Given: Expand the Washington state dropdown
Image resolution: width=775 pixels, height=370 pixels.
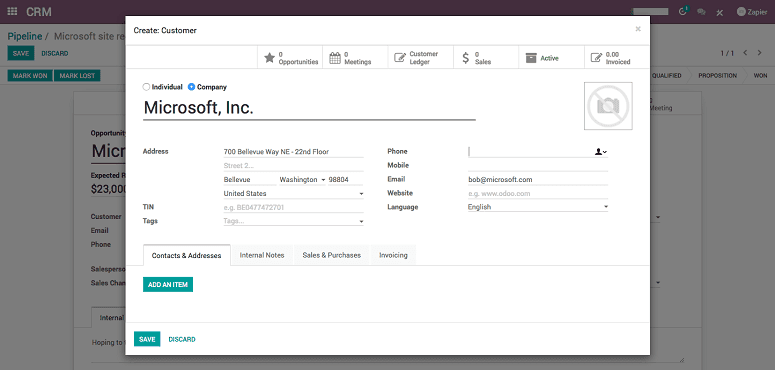Looking at the screenshot, I should 302,180.
